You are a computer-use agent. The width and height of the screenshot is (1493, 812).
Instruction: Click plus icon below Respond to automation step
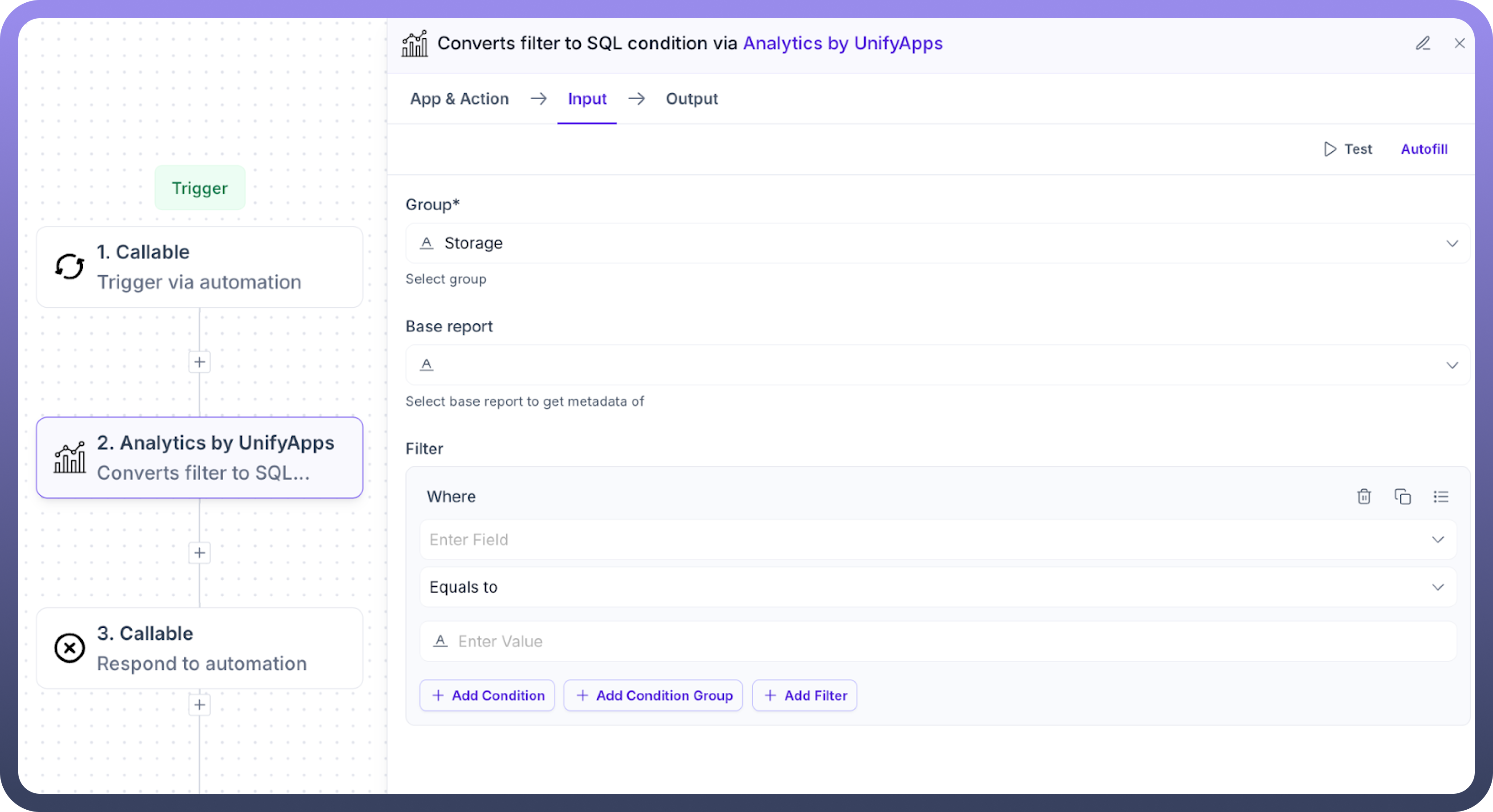coord(199,705)
